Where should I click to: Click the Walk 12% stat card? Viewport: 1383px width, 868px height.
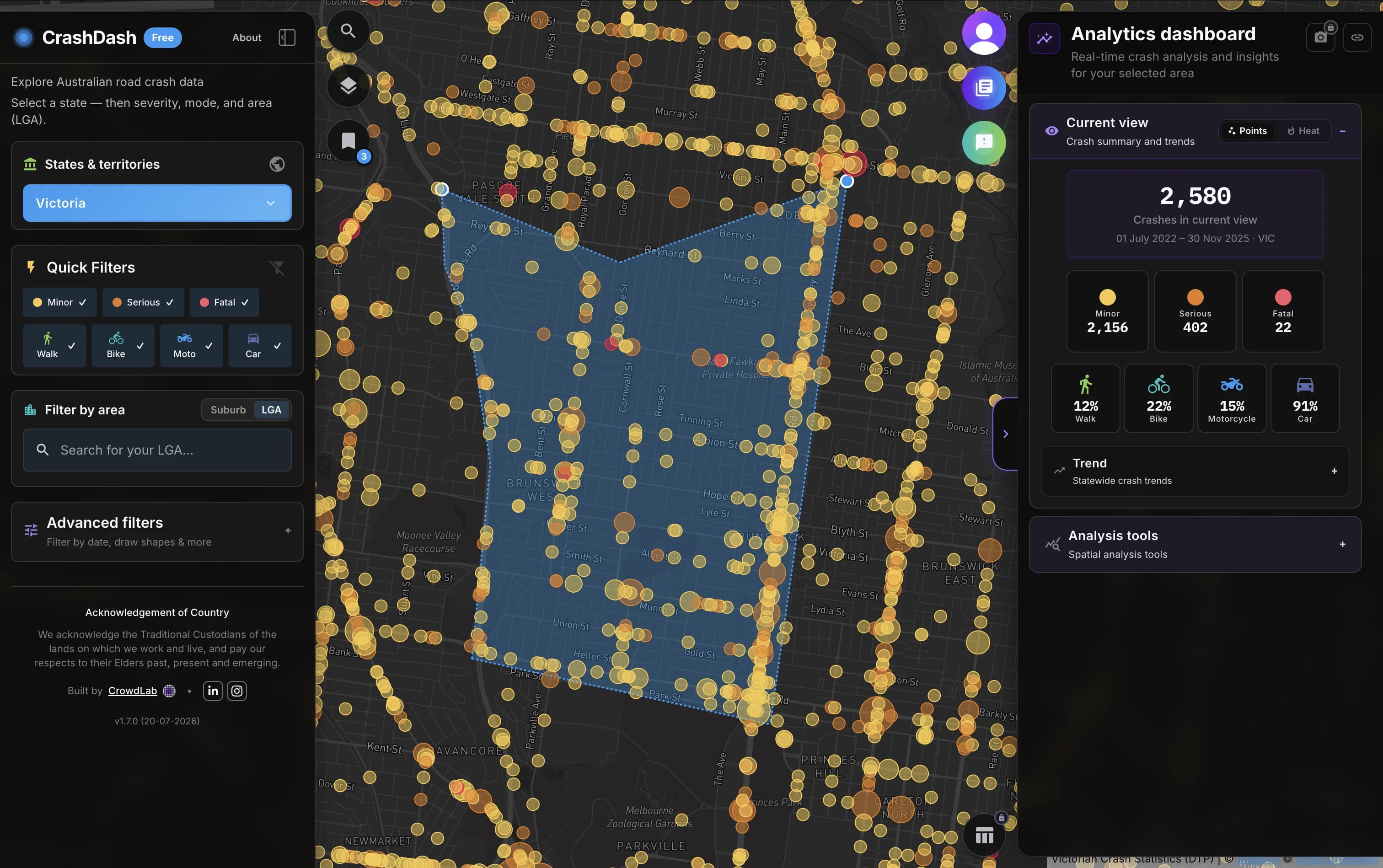(x=1086, y=398)
